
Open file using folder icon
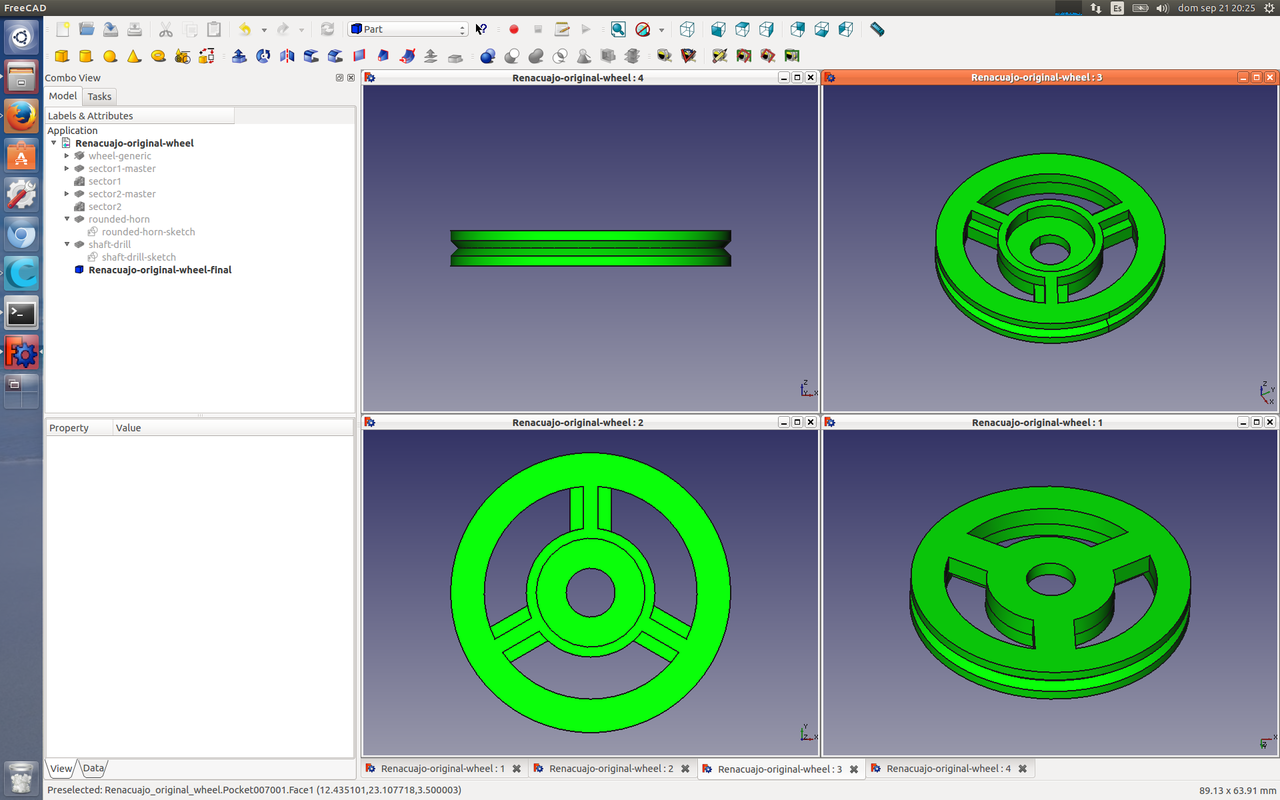87,30
